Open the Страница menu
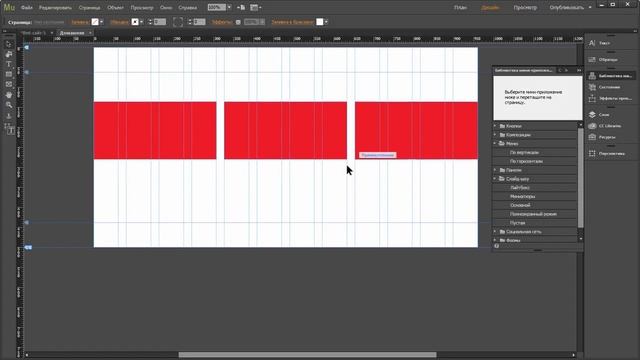640x360 pixels. click(89, 7)
